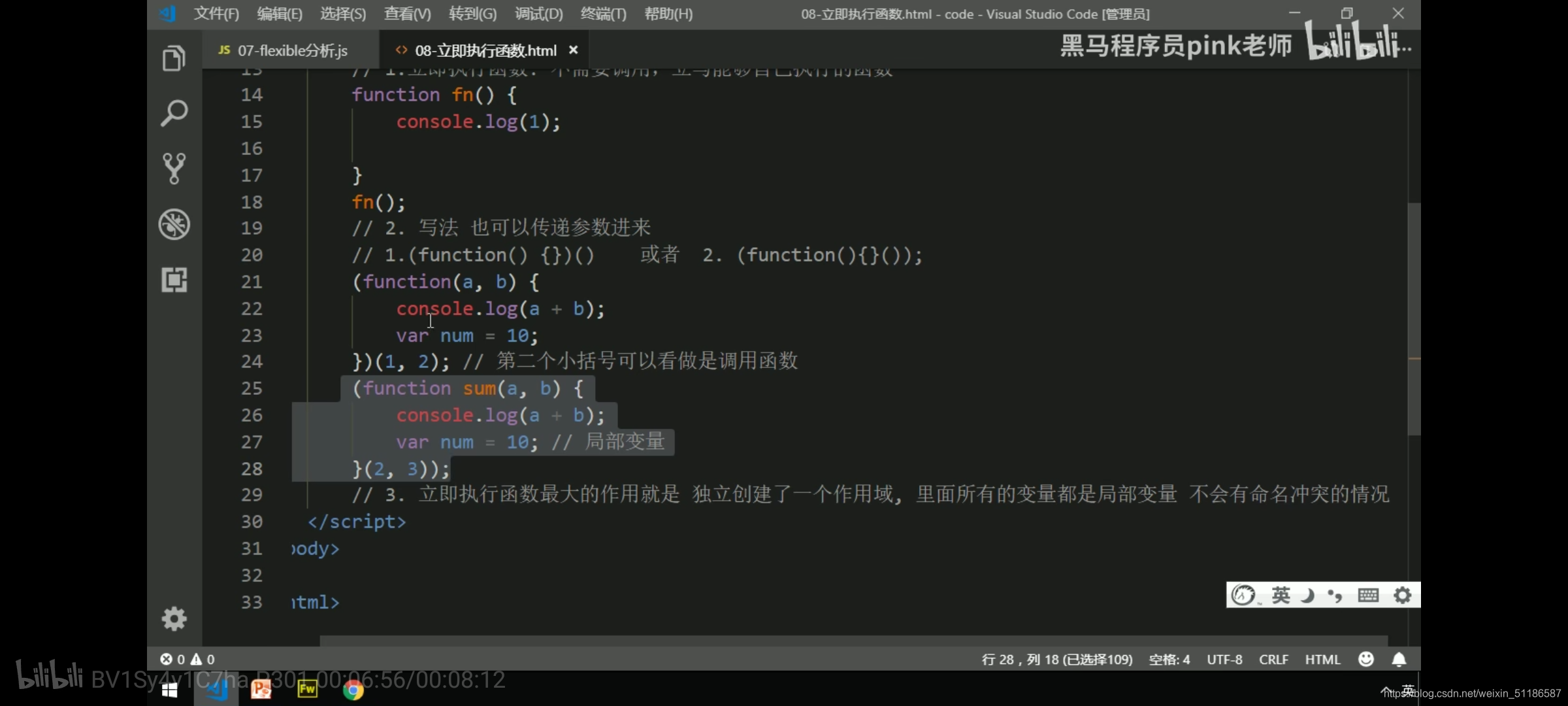The image size is (1568, 706).
Task: Click the feedback smiley in status bar
Action: [x=1366, y=660]
